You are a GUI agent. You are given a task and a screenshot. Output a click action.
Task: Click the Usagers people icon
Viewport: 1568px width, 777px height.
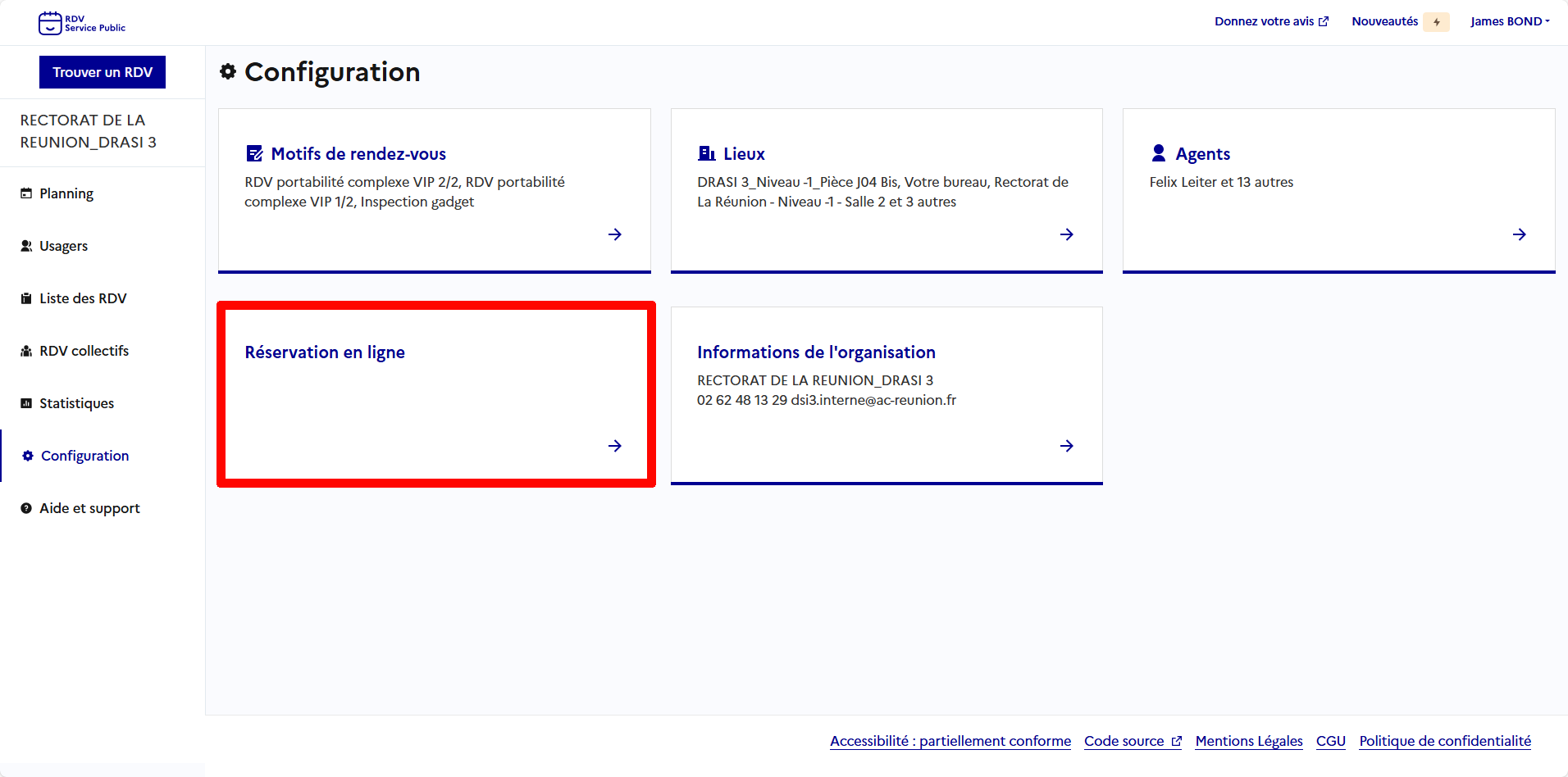tap(26, 246)
